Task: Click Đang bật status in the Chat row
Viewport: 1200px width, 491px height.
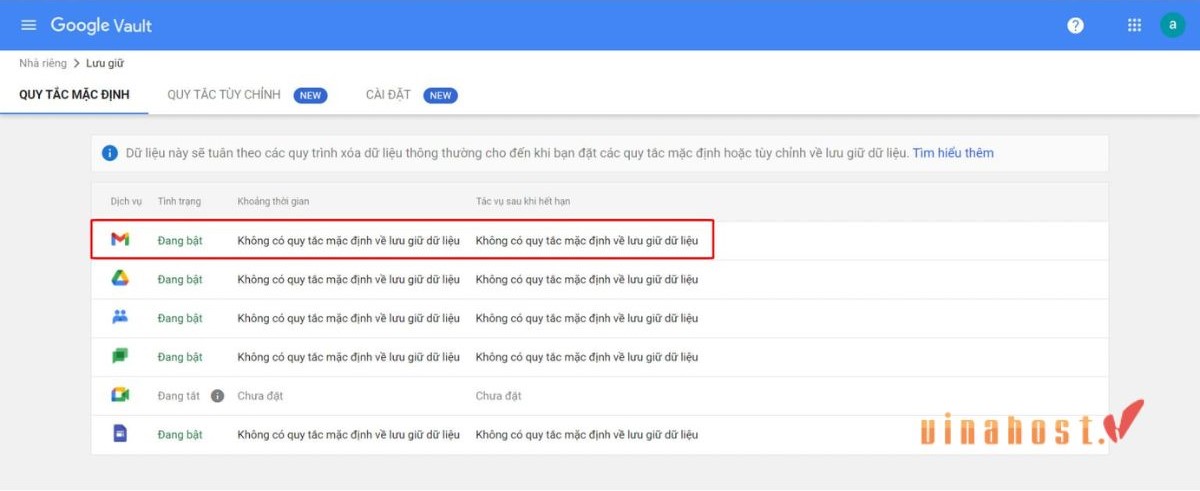Action: pos(180,357)
